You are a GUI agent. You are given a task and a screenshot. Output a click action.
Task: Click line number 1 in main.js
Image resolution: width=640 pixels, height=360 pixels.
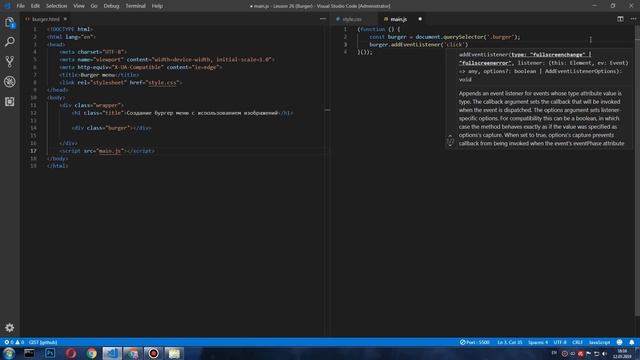pos(345,29)
